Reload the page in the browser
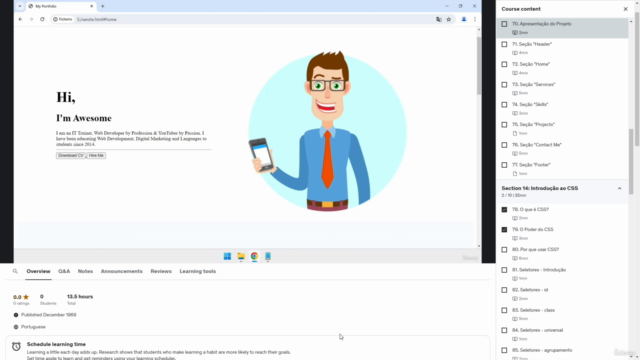Viewport: 640px width, 360px height. (42, 19)
